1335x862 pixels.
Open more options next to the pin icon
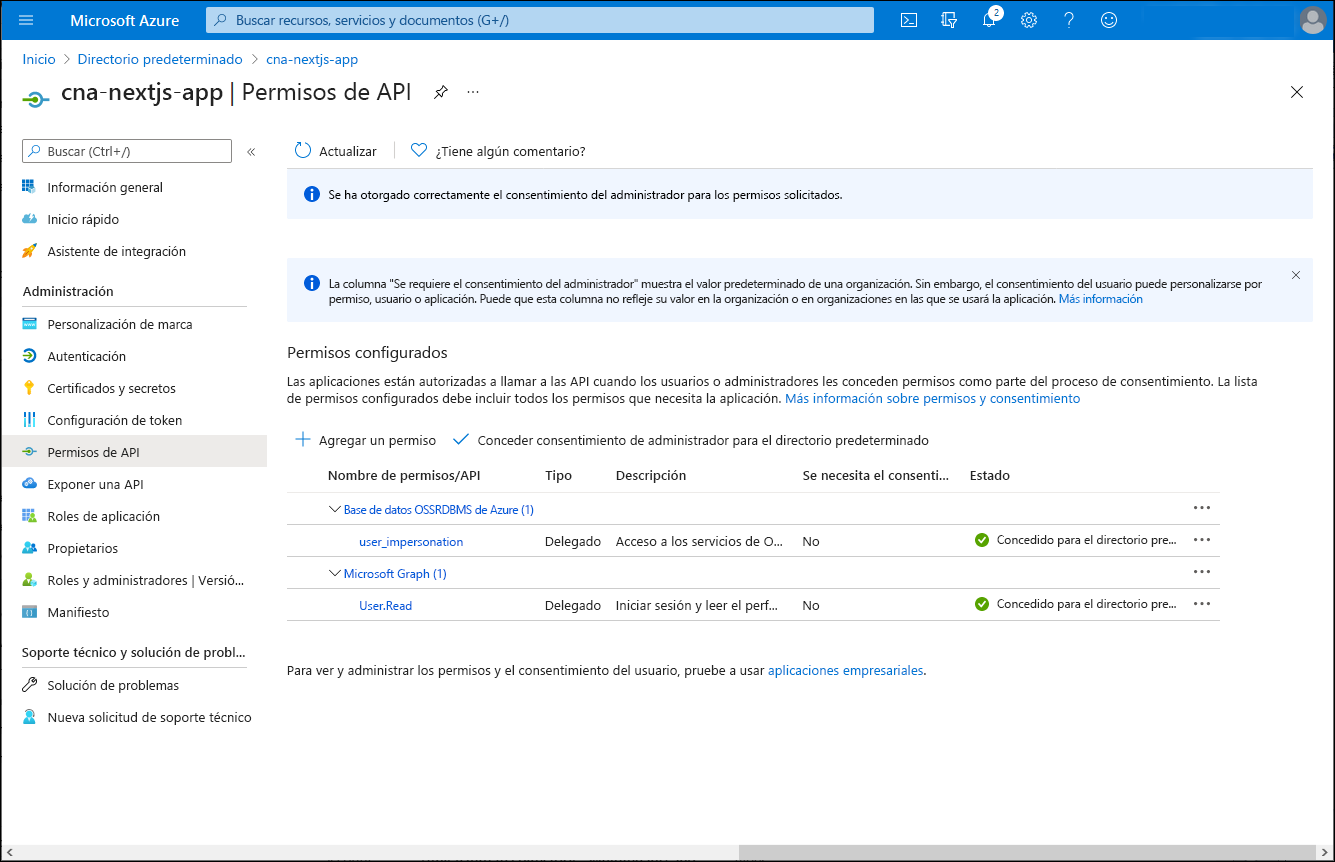coord(473,92)
